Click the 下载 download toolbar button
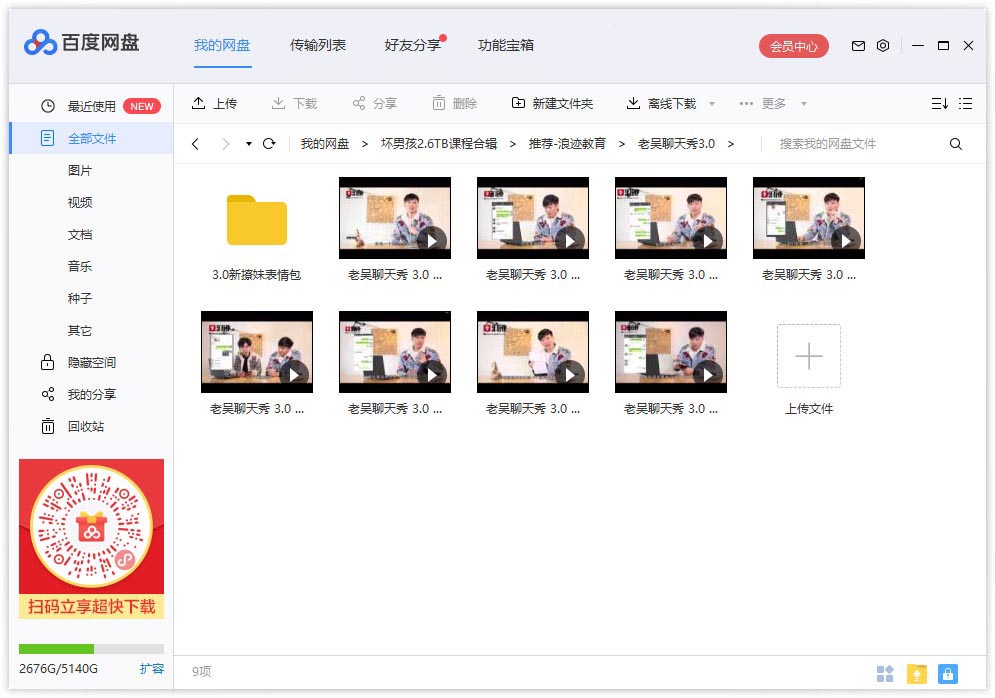This screenshot has width=995, height=698. (x=294, y=103)
